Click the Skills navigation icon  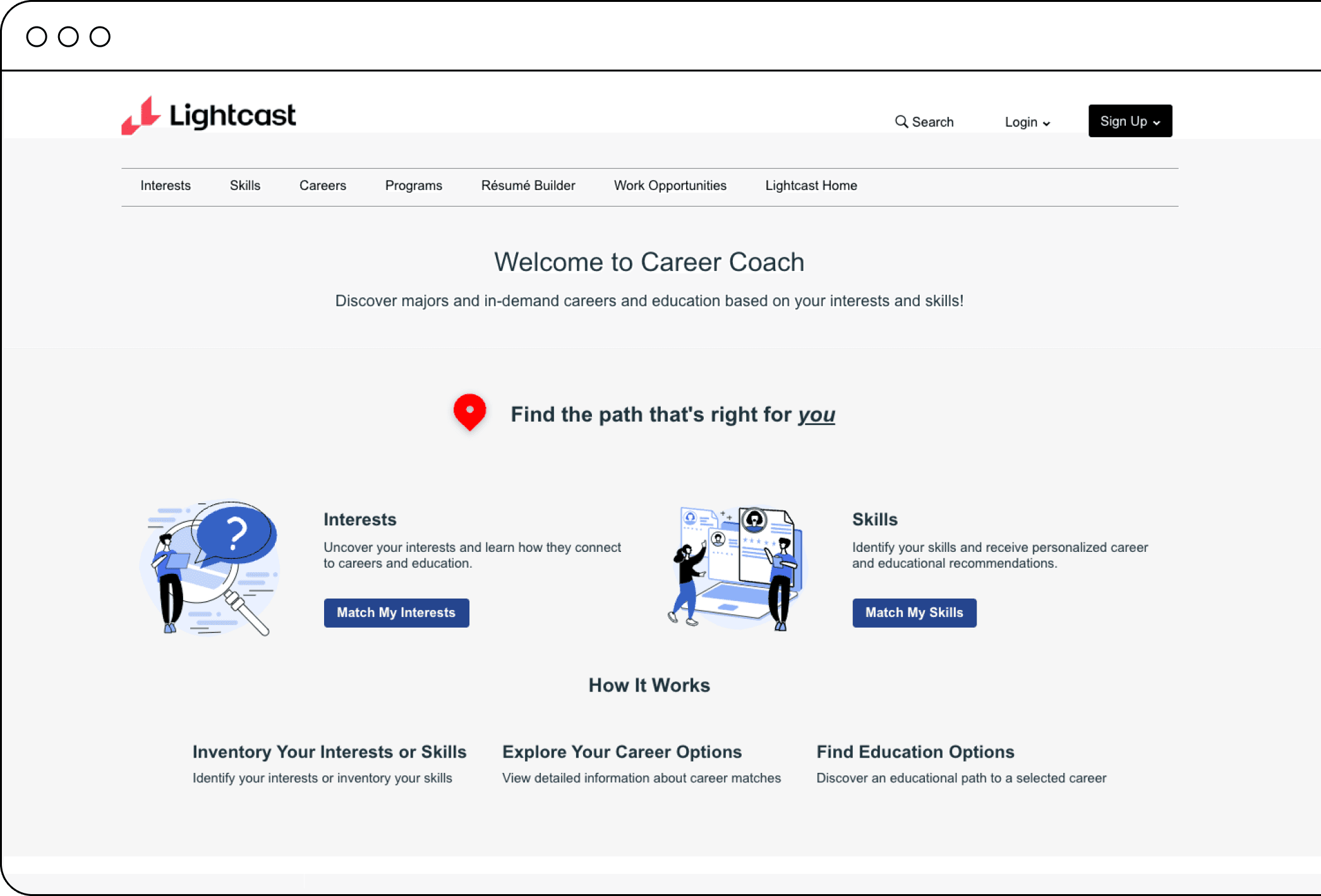tap(245, 186)
